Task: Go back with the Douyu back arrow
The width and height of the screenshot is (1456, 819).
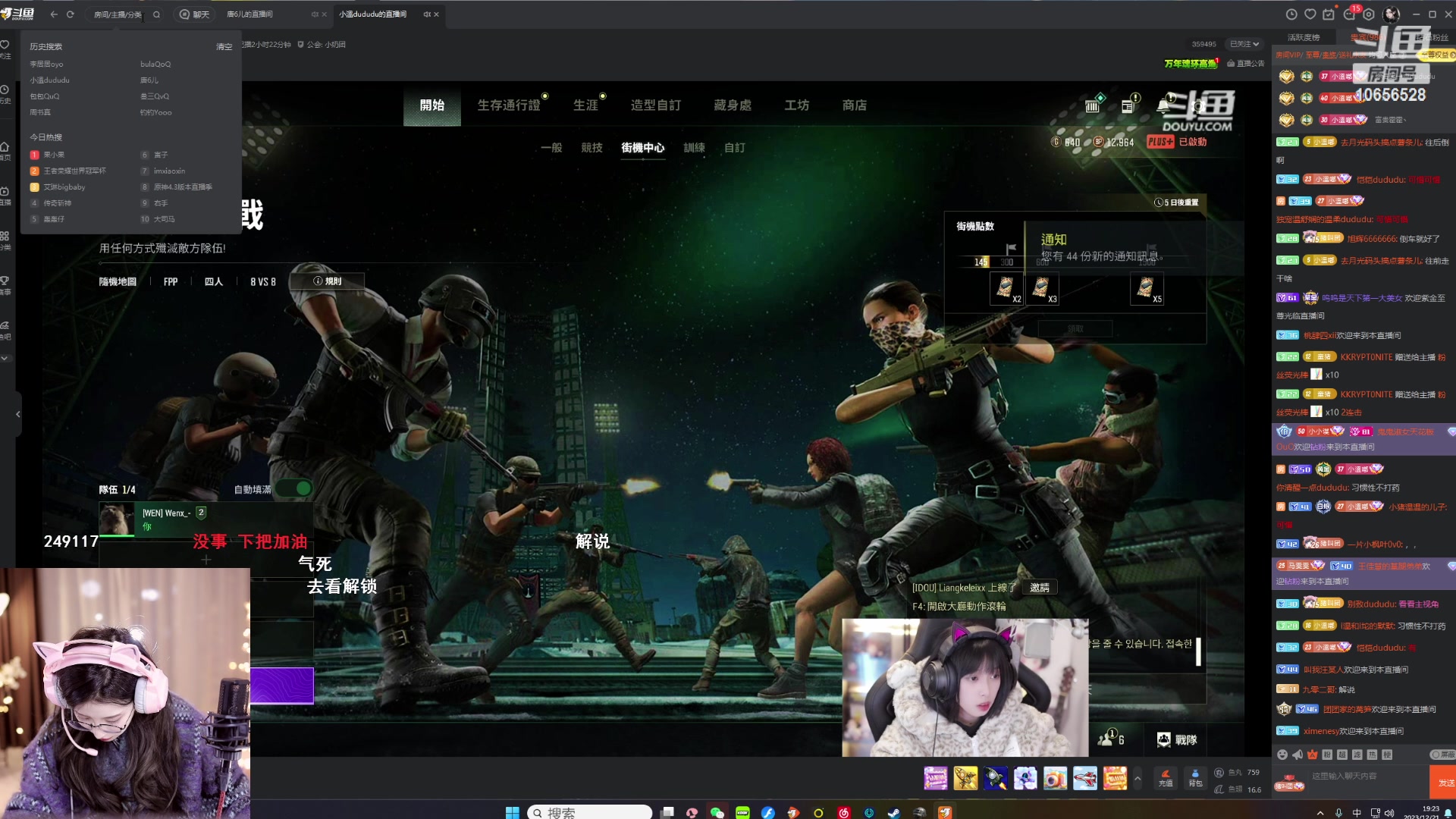Action: tap(54, 14)
